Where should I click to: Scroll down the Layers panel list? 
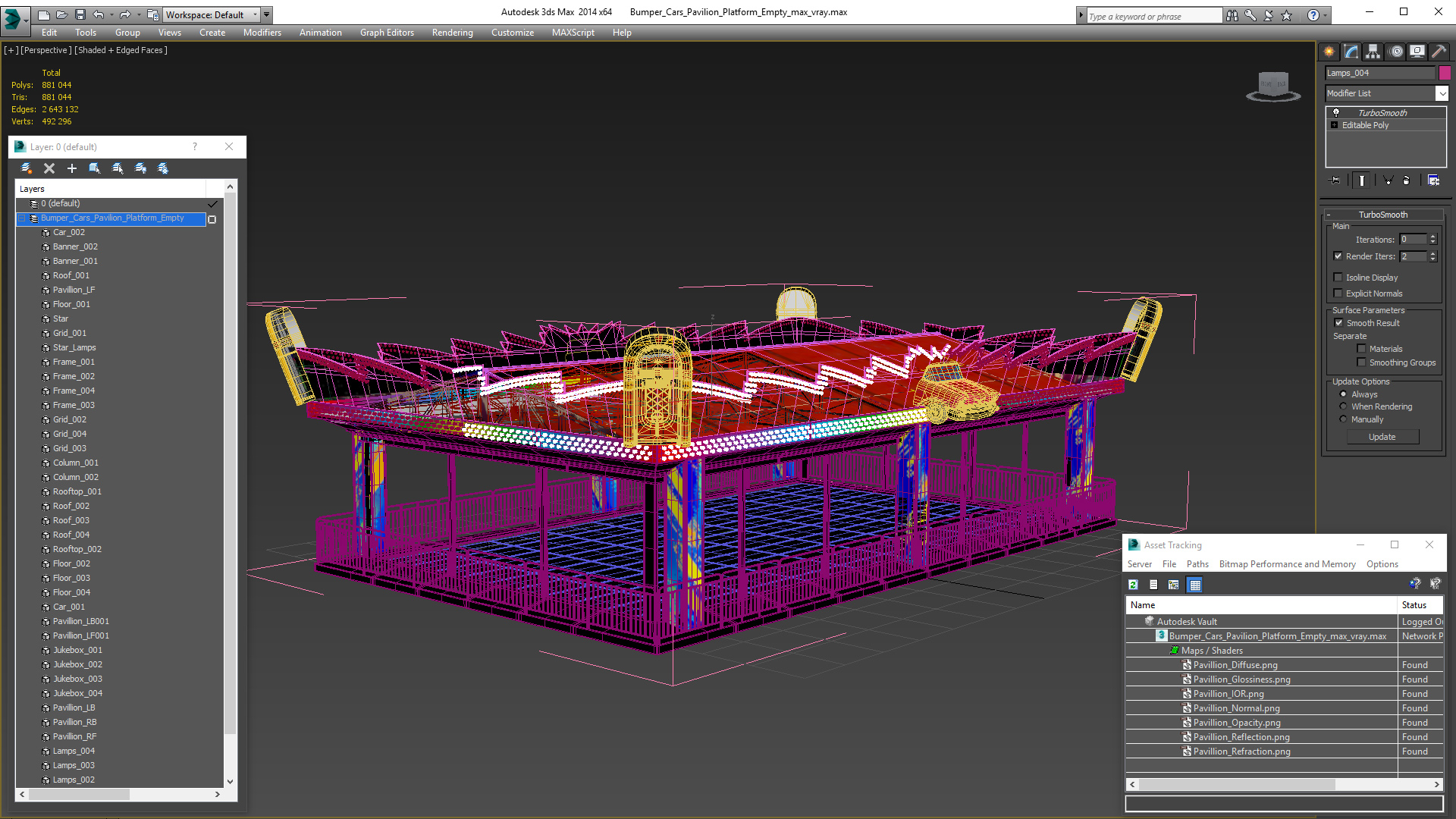(x=230, y=780)
